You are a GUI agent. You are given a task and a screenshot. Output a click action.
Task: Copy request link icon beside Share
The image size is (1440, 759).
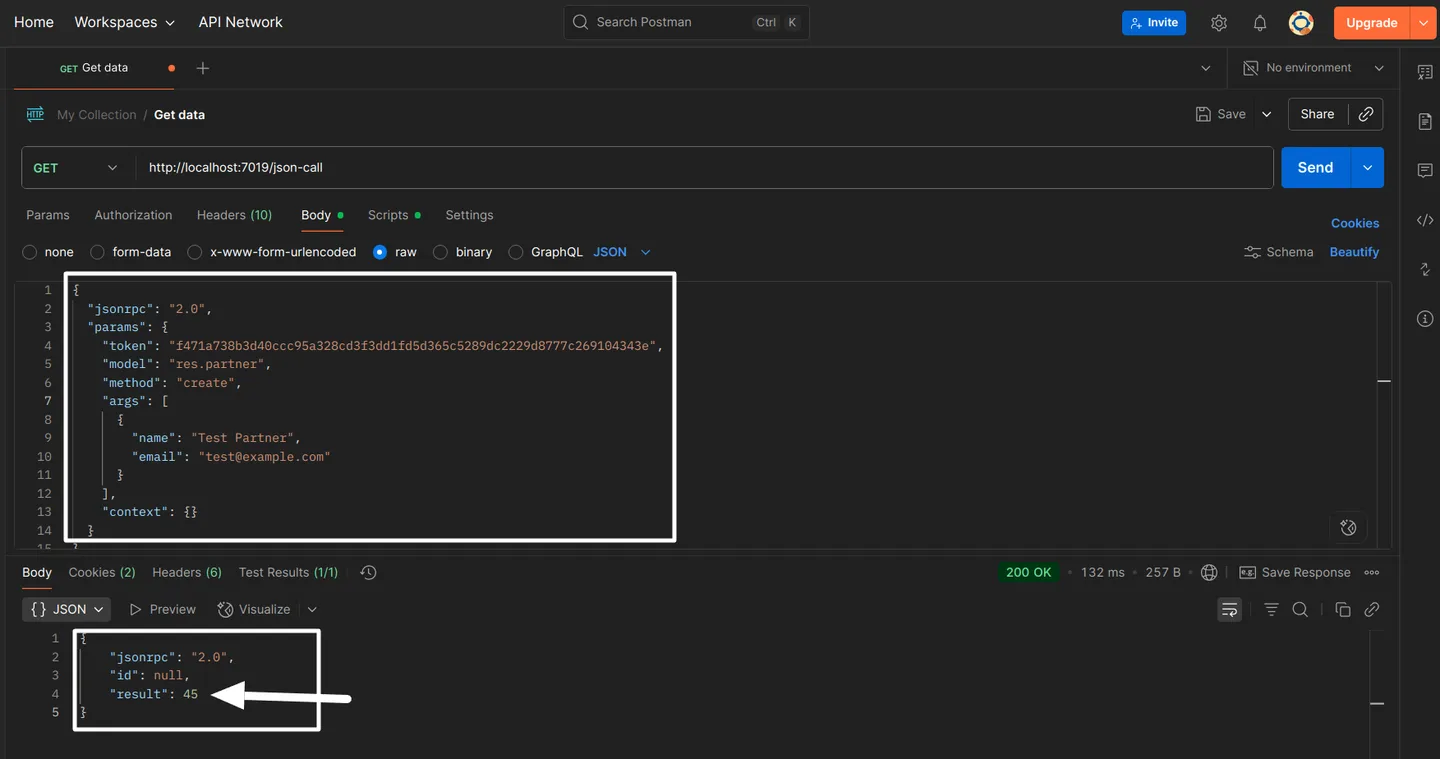1366,114
